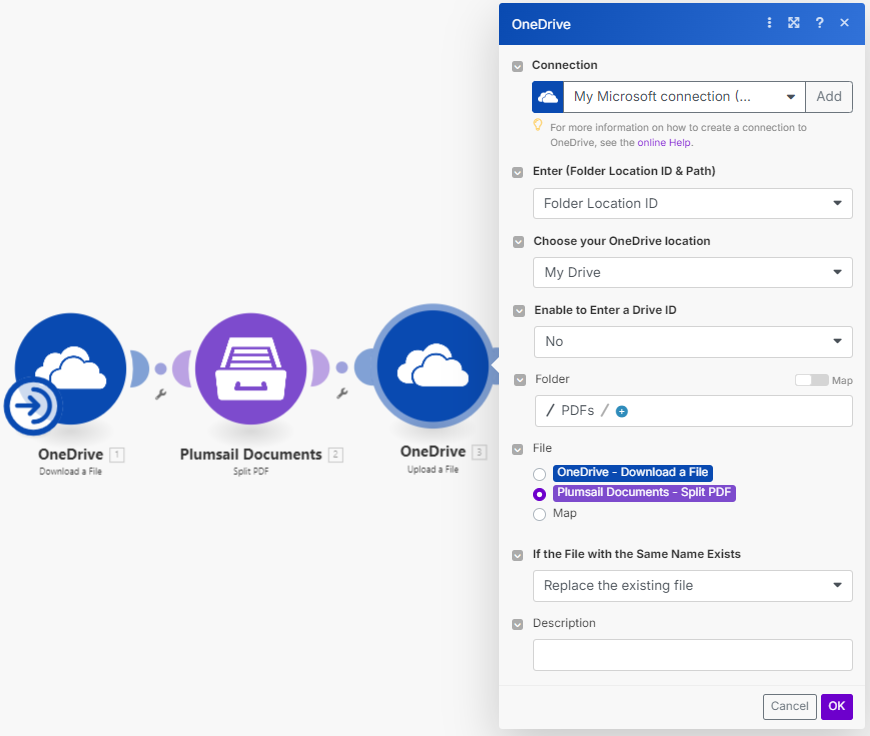The width and height of the screenshot is (870, 736).
Task: Collapse the Choose your OneDrive location field
Action: click(518, 242)
